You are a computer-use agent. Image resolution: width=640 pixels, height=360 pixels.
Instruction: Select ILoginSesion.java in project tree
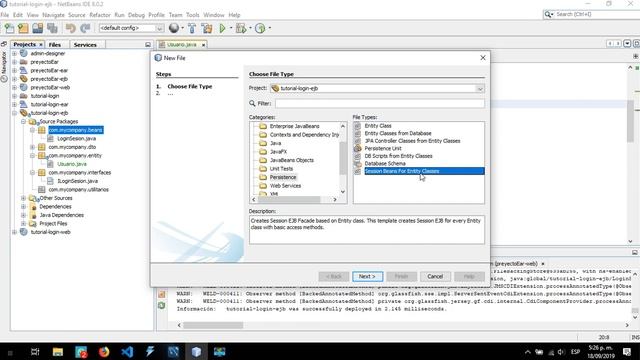pyautogui.click(x=77, y=181)
